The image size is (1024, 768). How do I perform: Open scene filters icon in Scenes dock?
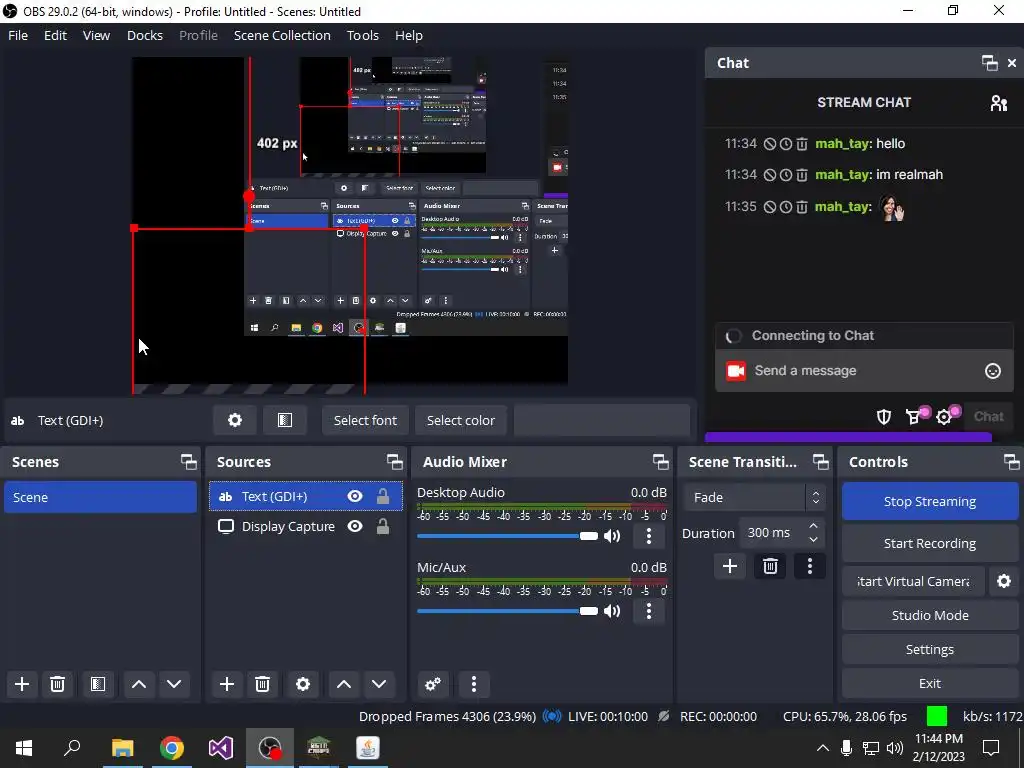click(x=98, y=684)
